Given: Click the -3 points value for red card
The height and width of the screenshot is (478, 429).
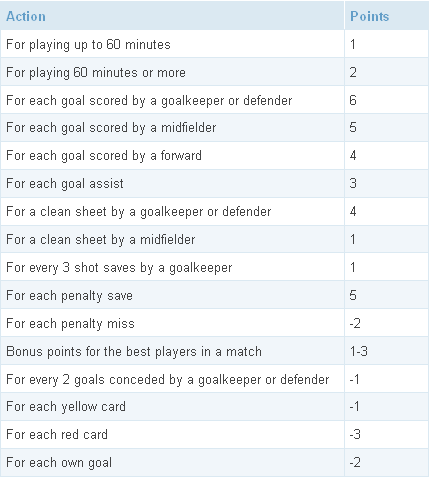Looking at the screenshot, I should 355,435.
